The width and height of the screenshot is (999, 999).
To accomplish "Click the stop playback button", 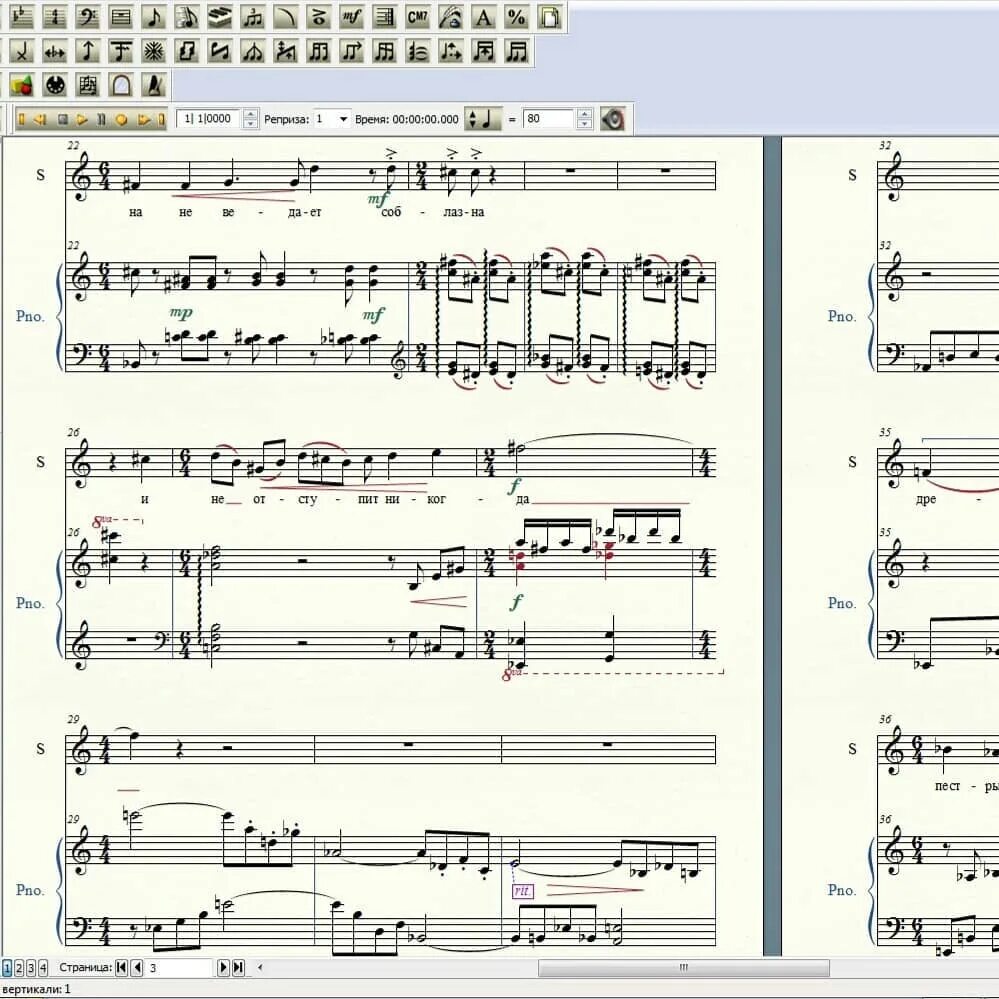I will [62, 119].
